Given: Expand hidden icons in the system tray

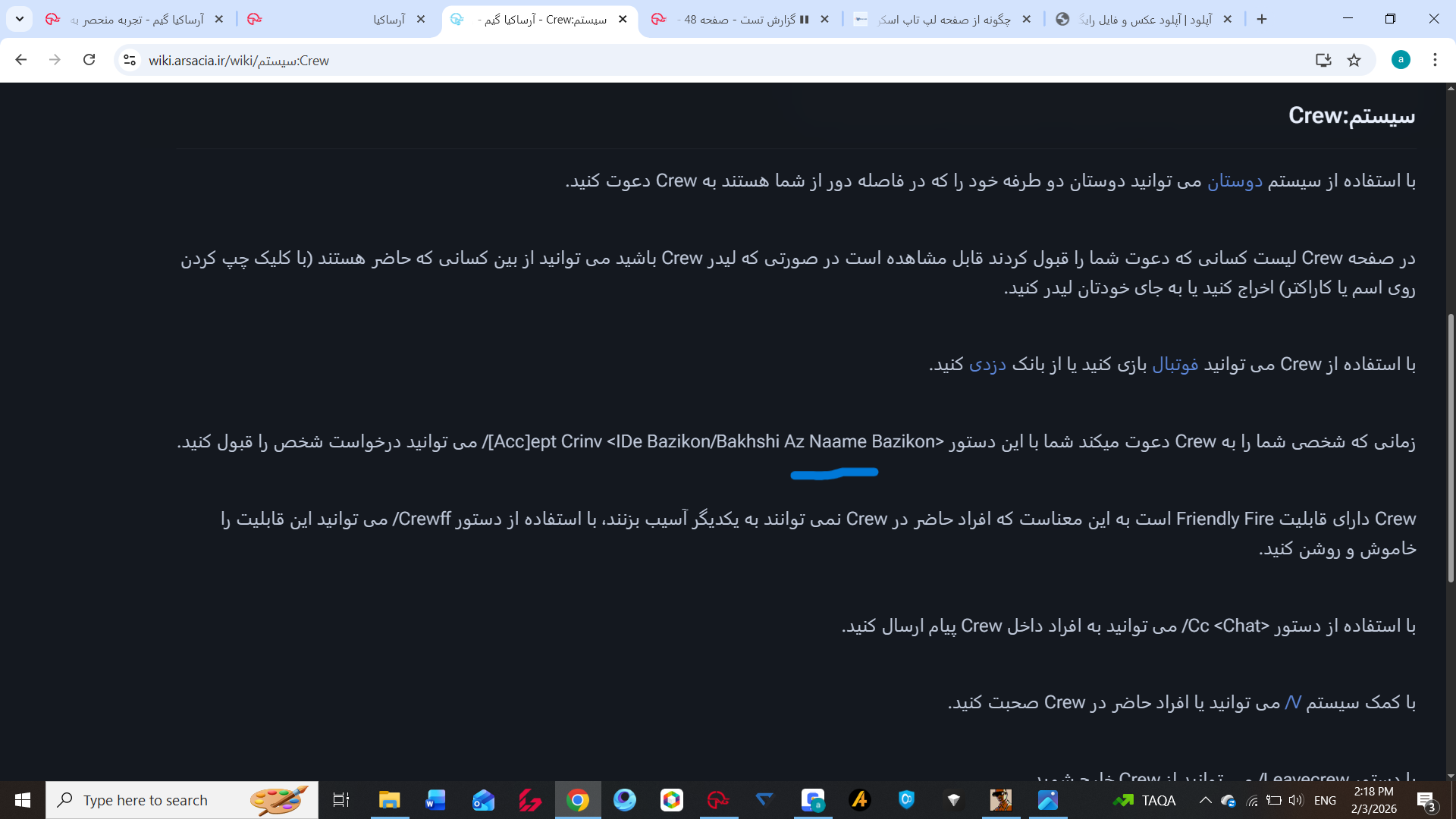Looking at the screenshot, I should 1207,800.
